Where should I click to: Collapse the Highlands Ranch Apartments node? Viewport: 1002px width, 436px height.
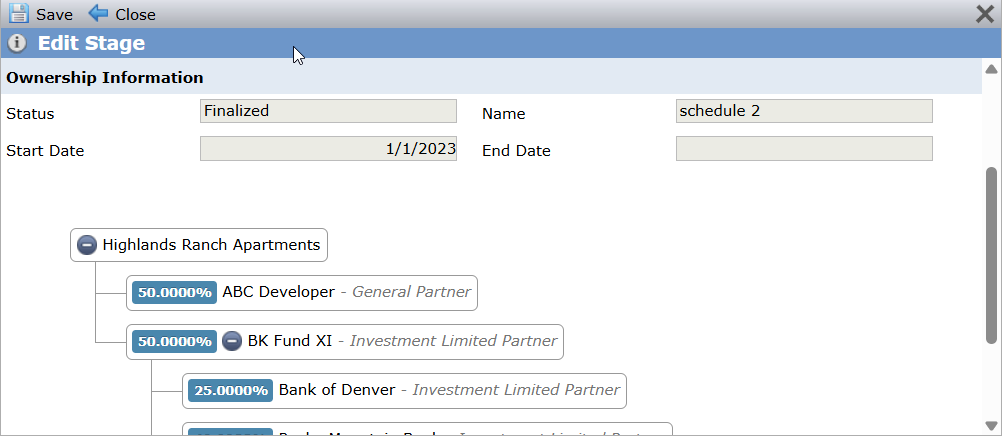(87, 245)
